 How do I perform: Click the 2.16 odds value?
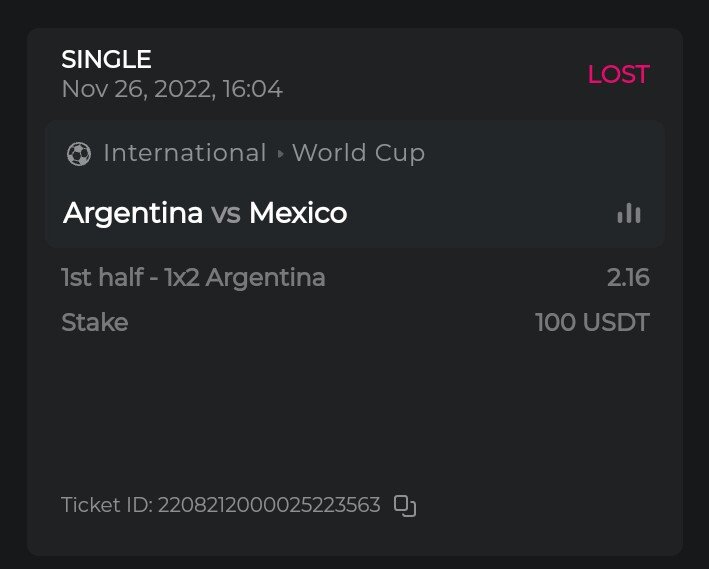tap(628, 277)
